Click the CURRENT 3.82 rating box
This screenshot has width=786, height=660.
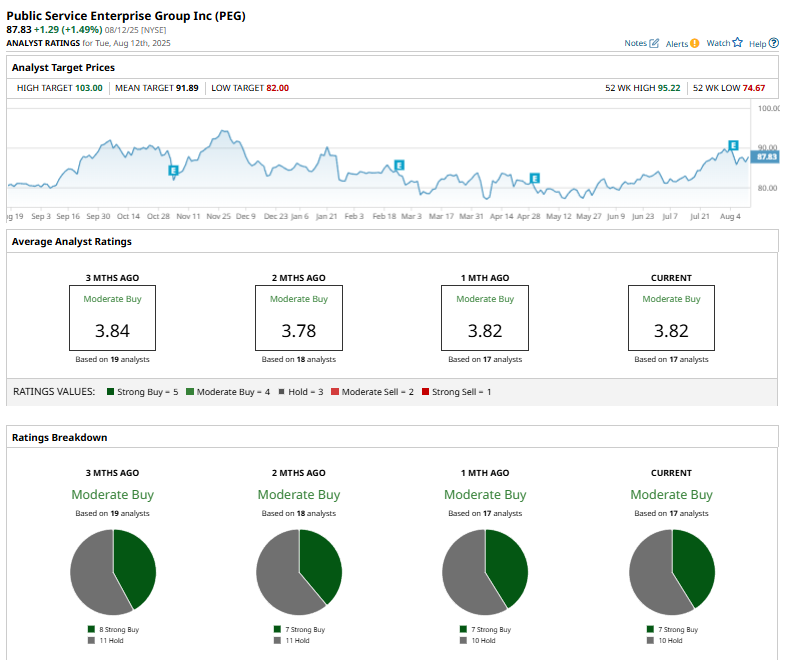[671, 318]
